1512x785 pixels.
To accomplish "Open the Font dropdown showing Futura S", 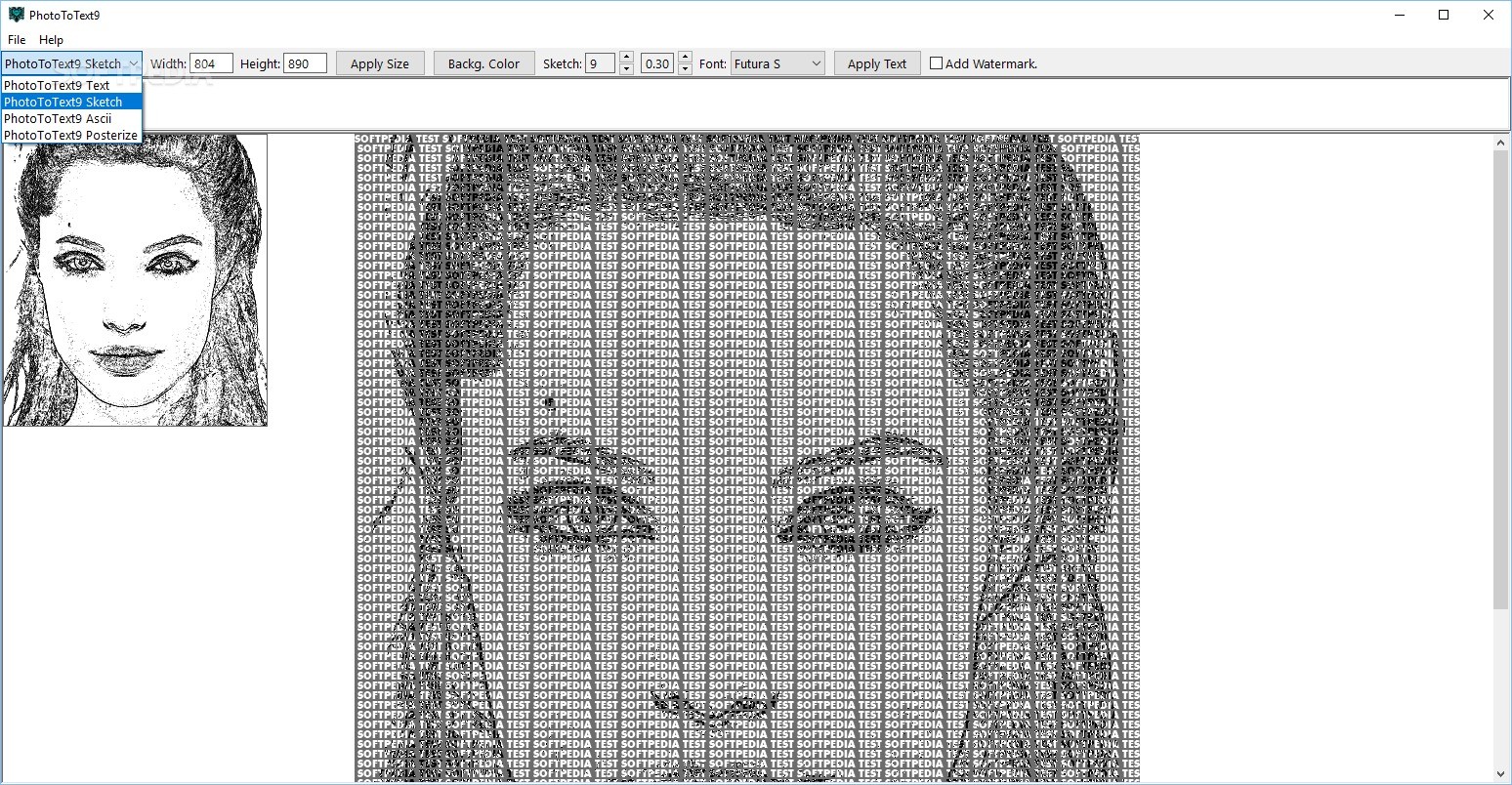I will 777,63.
